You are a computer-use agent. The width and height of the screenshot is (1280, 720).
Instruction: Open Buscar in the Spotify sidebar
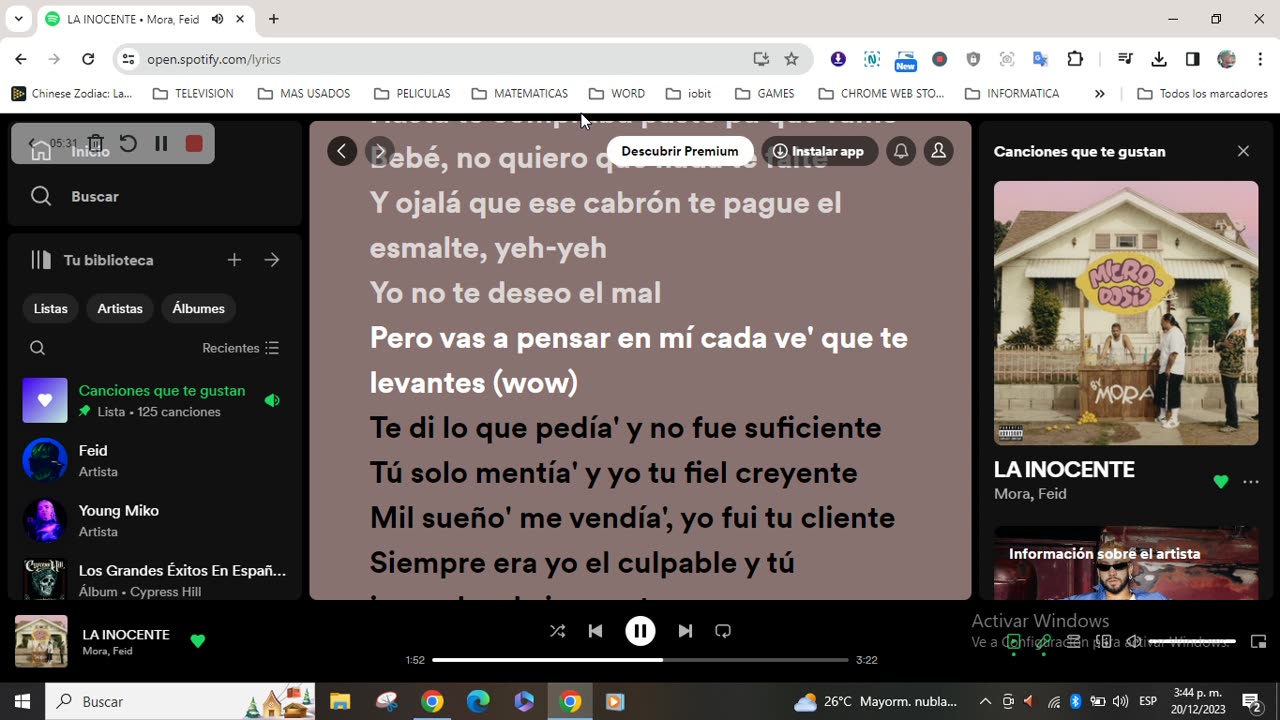(95, 196)
